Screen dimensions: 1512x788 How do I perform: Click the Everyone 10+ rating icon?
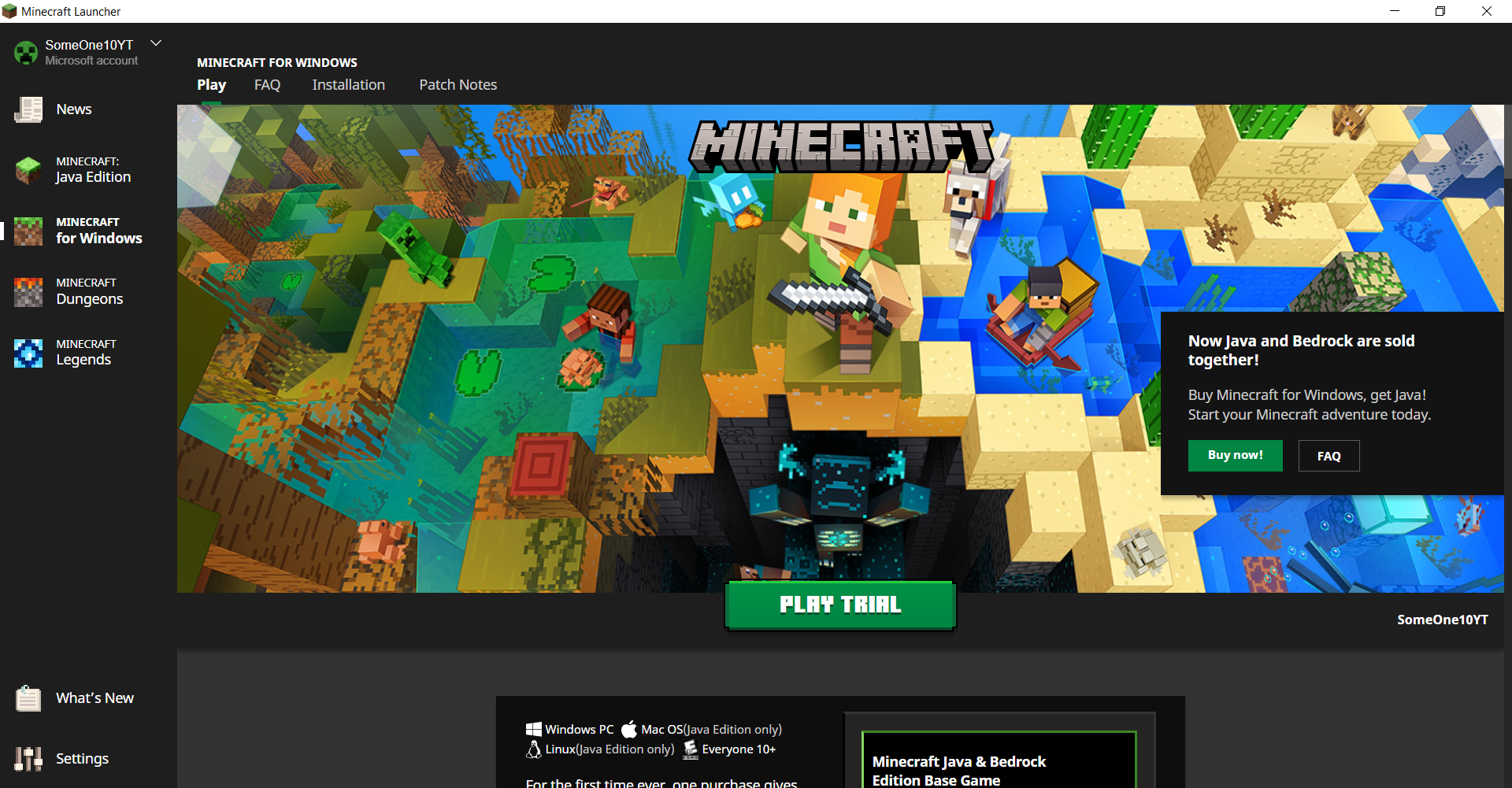(x=691, y=749)
